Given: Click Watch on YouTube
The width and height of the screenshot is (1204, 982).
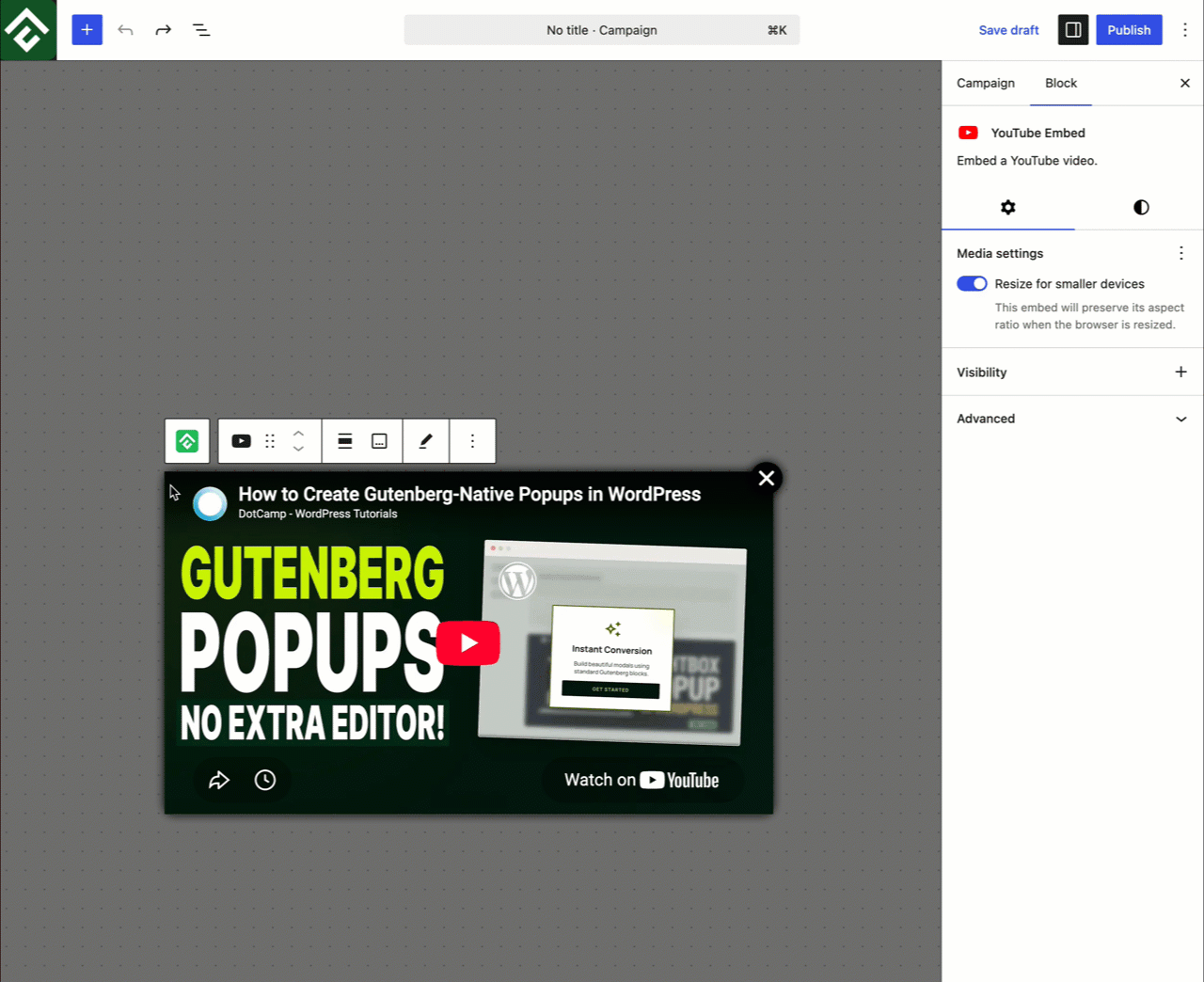Looking at the screenshot, I should point(642,780).
